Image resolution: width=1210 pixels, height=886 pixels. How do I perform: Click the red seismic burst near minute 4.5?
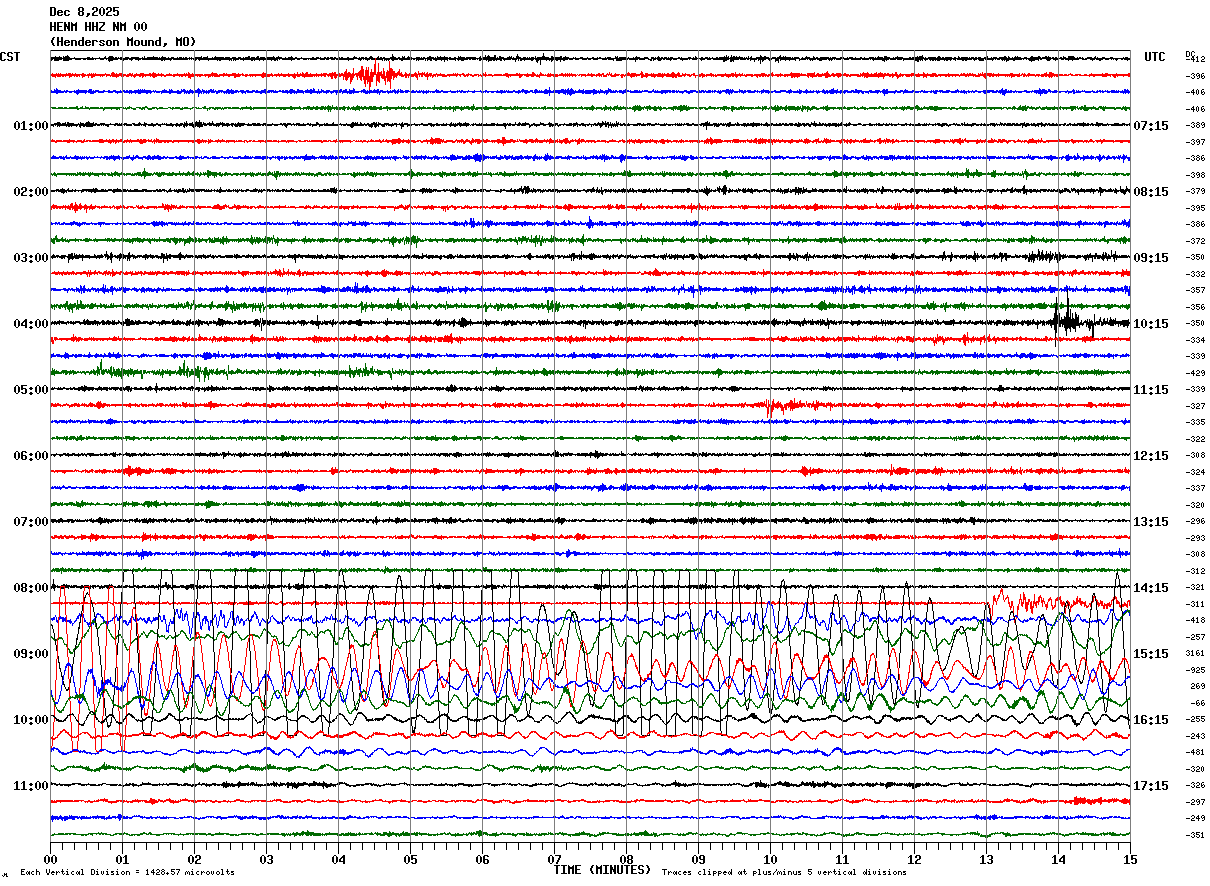tap(371, 75)
